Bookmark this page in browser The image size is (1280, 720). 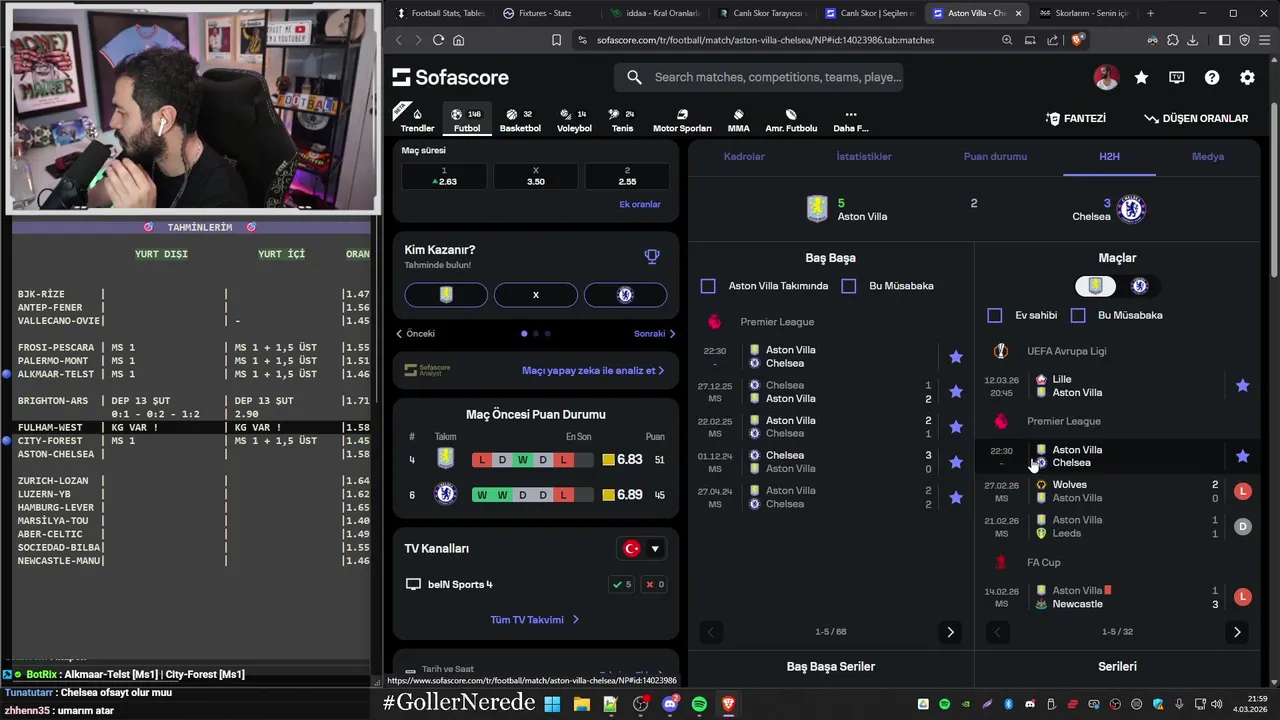point(557,40)
